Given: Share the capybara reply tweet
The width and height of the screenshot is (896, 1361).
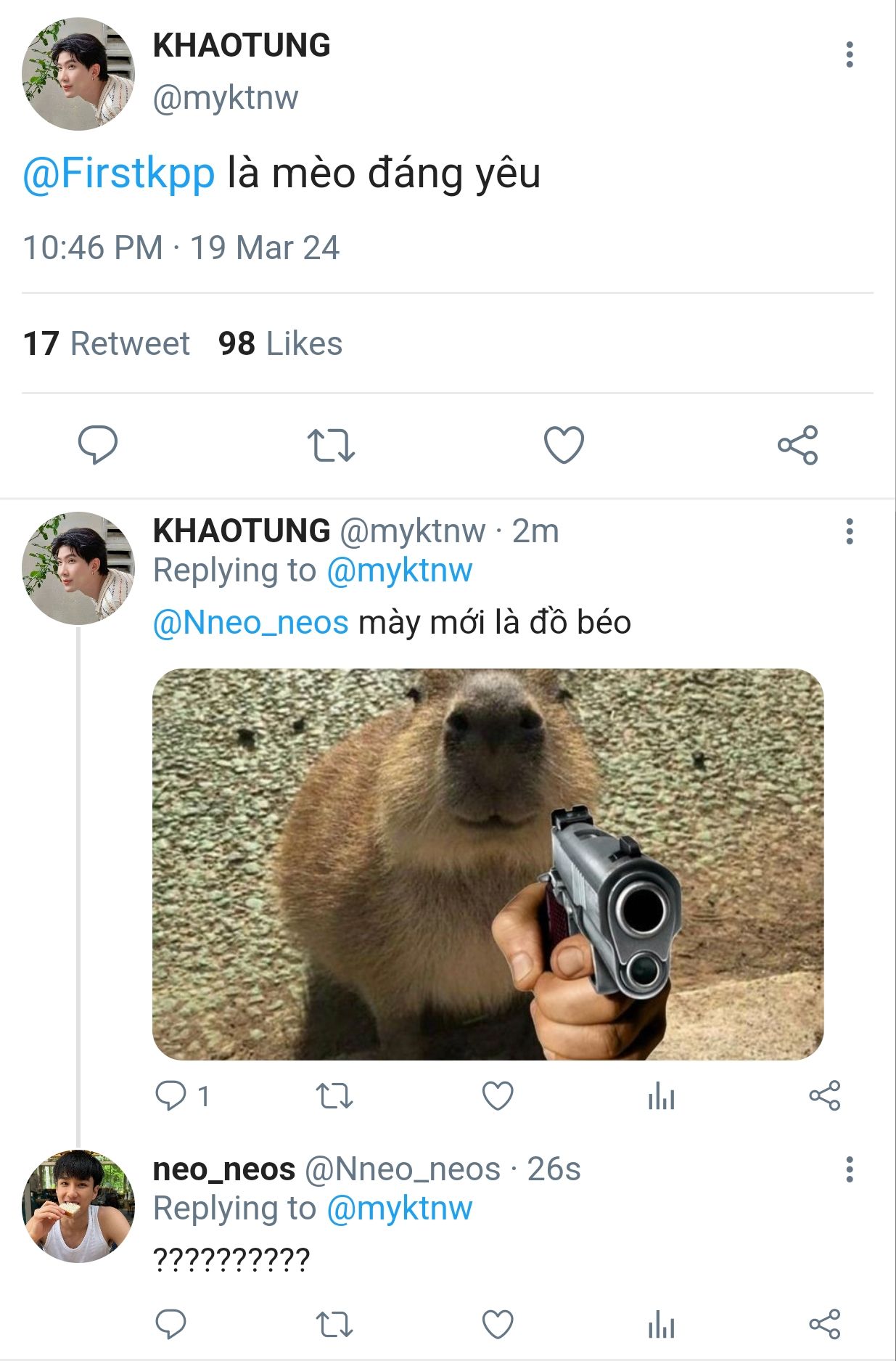Looking at the screenshot, I should pyautogui.click(x=824, y=1096).
